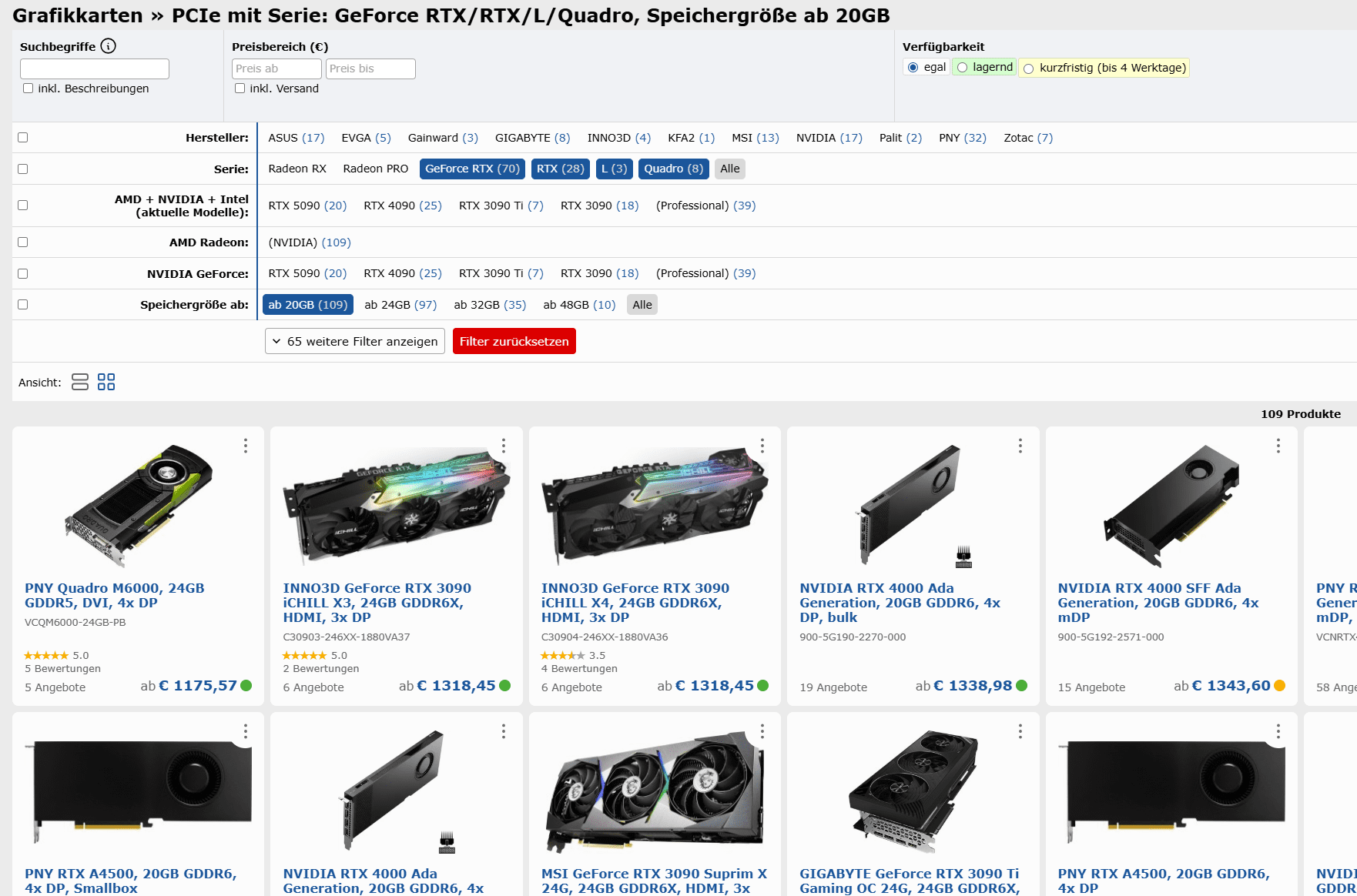The height and width of the screenshot is (896, 1357).
Task: Switch to grid view layout
Action: [x=106, y=382]
